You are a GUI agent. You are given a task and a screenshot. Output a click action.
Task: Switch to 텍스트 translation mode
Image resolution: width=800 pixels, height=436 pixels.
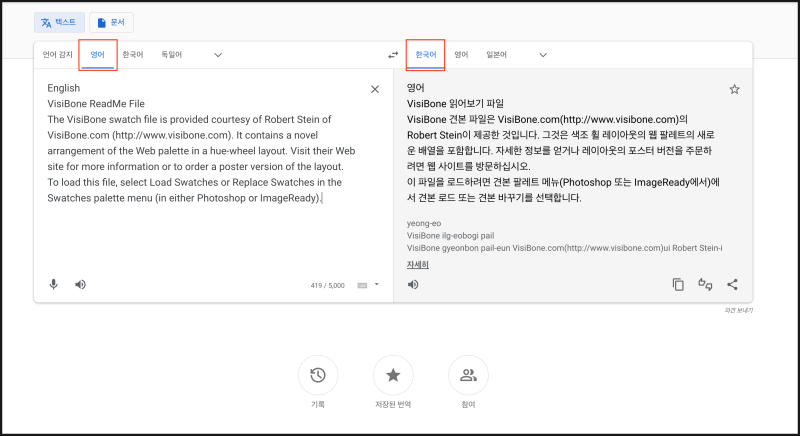59,22
